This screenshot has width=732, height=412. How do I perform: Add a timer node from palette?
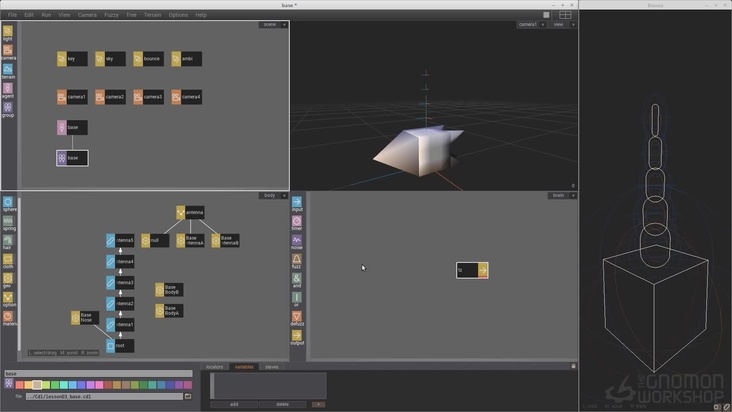pyautogui.click(x=297, y=222)
